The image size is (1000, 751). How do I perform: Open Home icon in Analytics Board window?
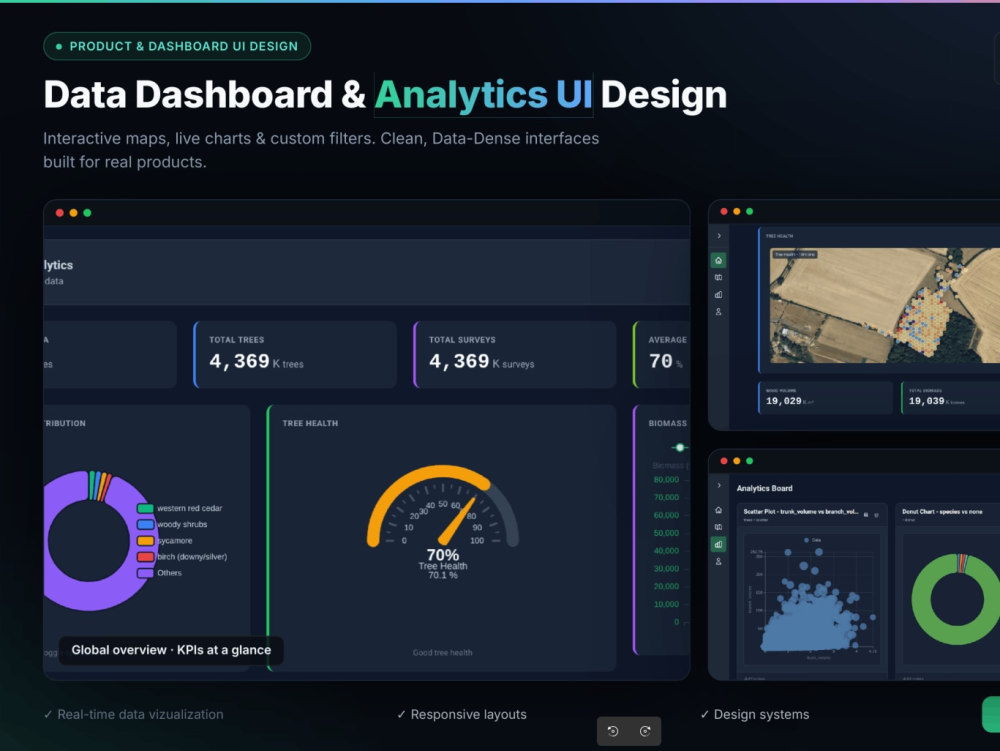(x=718, y=510)
